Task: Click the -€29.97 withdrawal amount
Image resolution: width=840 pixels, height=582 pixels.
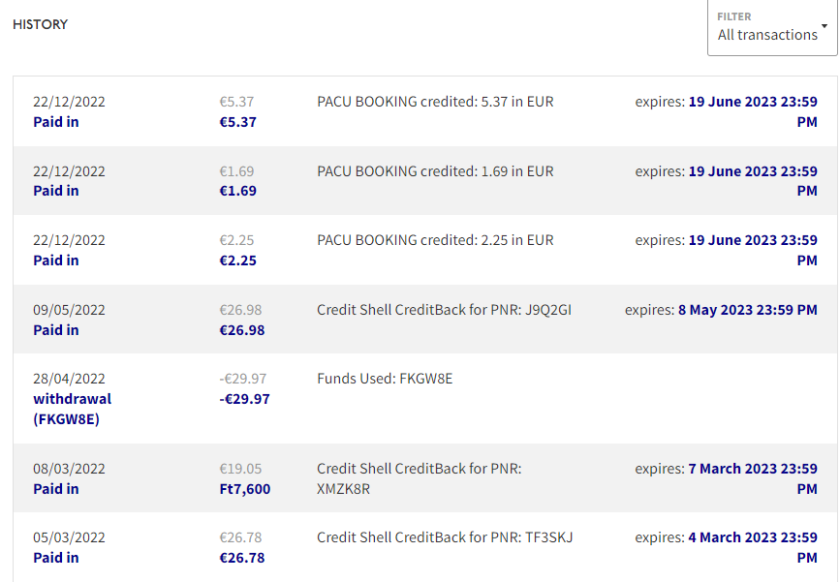Action: [245, 399]
